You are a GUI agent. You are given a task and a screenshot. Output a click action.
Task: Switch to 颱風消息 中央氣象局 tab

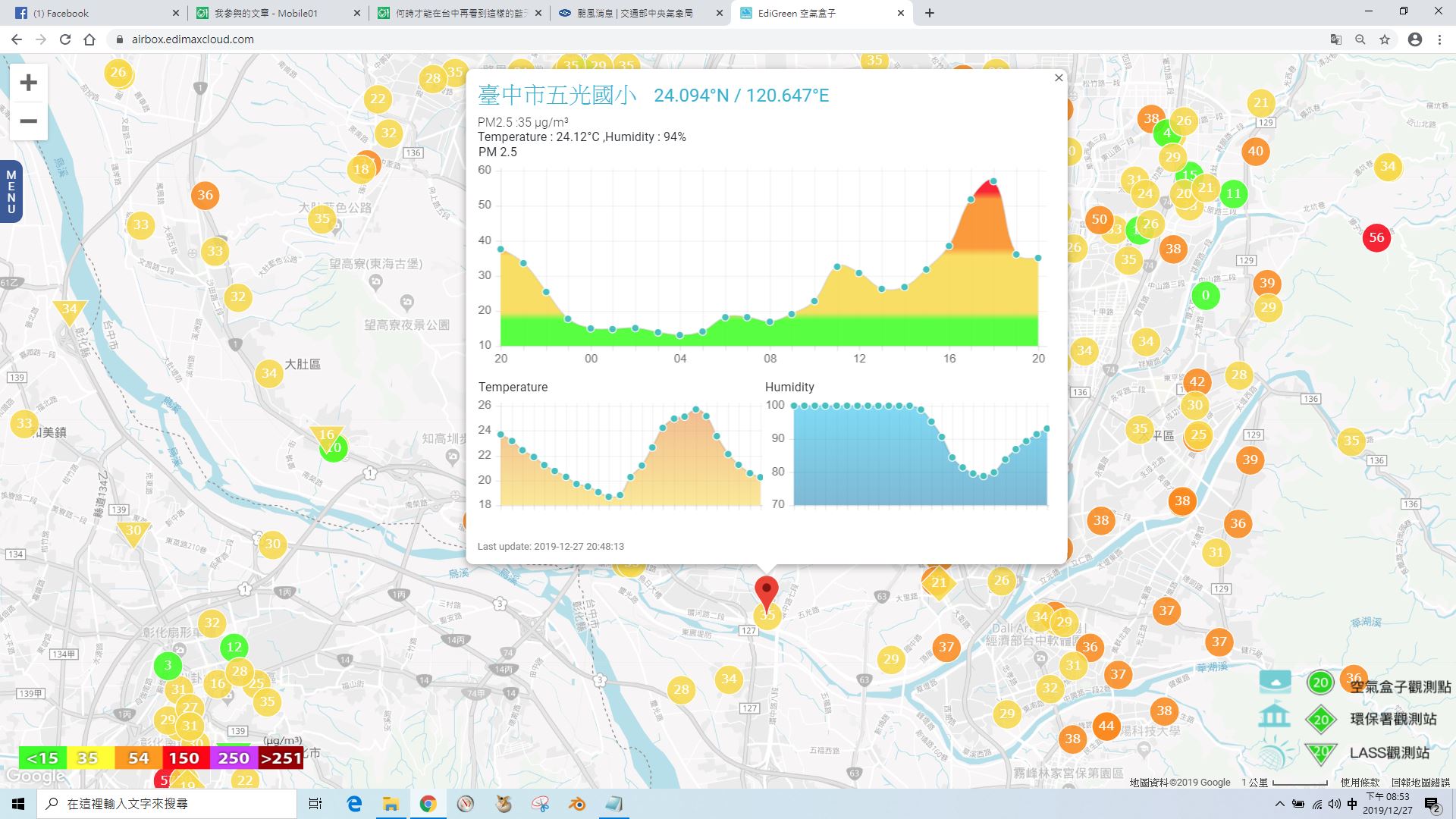[640, 13]
